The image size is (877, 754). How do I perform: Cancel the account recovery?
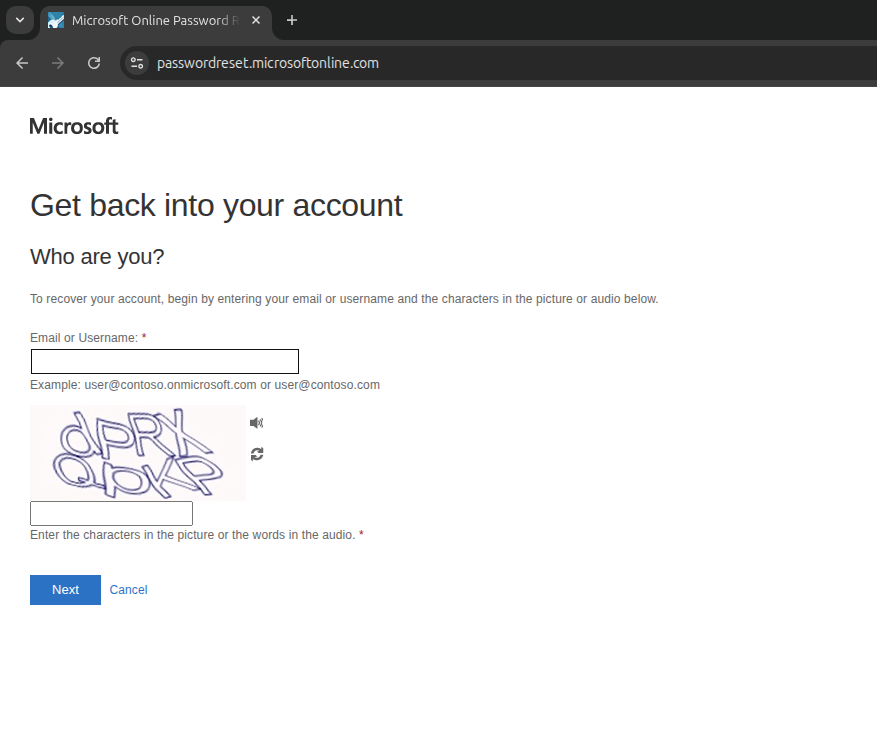pyautogui.click(x=128, y=590)
